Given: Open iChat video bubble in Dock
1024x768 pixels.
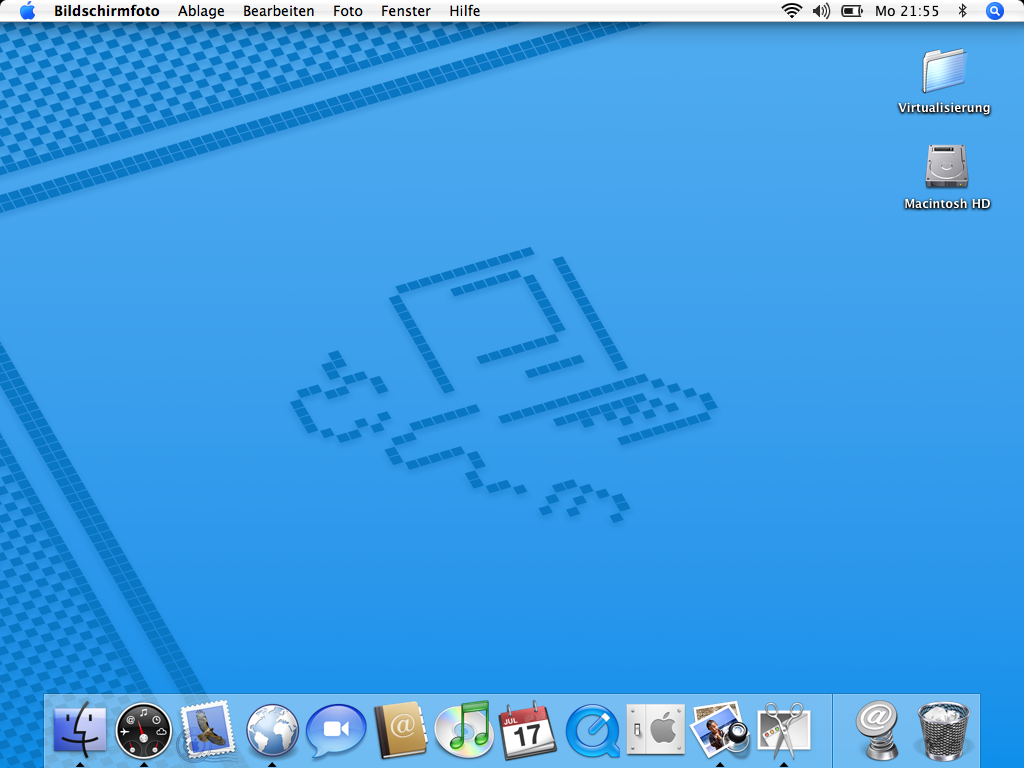Looking at the screenshot, I should tap(336, 730).
